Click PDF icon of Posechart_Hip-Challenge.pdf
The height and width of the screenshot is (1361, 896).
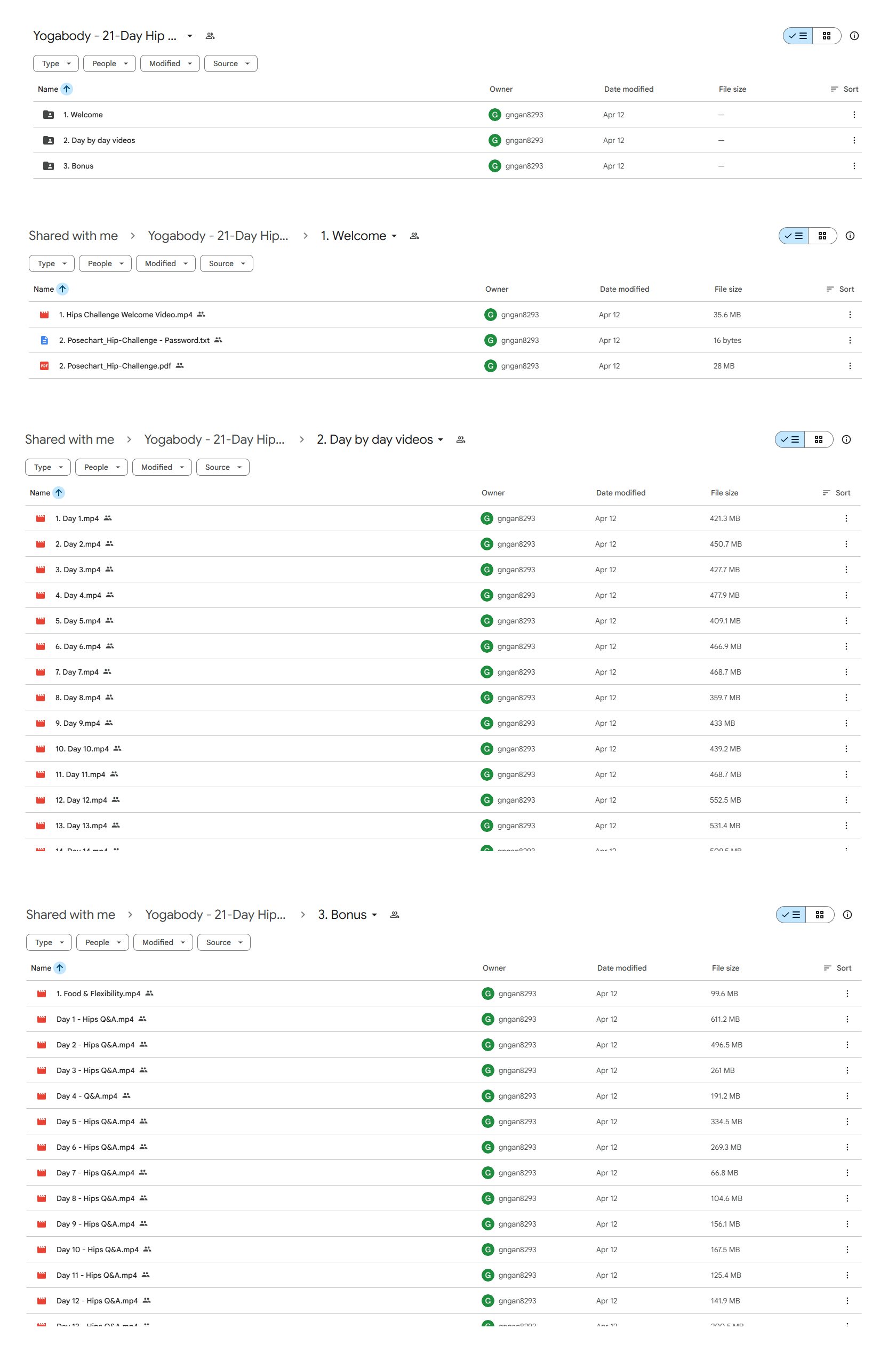click(x=44, y=366)
